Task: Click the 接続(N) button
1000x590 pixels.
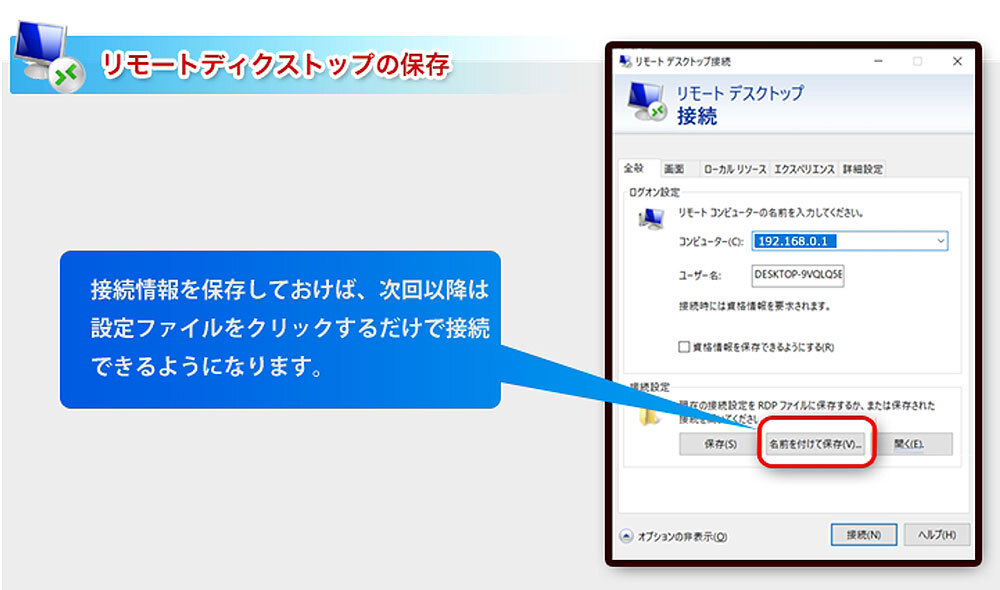Action: pos(864,535)
